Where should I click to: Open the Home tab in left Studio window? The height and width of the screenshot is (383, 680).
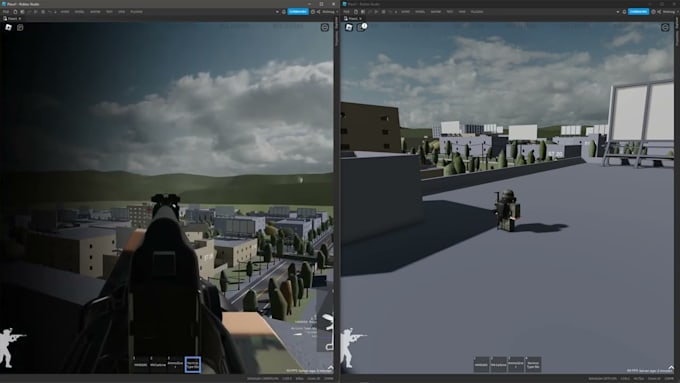click(x=65, y=12)
